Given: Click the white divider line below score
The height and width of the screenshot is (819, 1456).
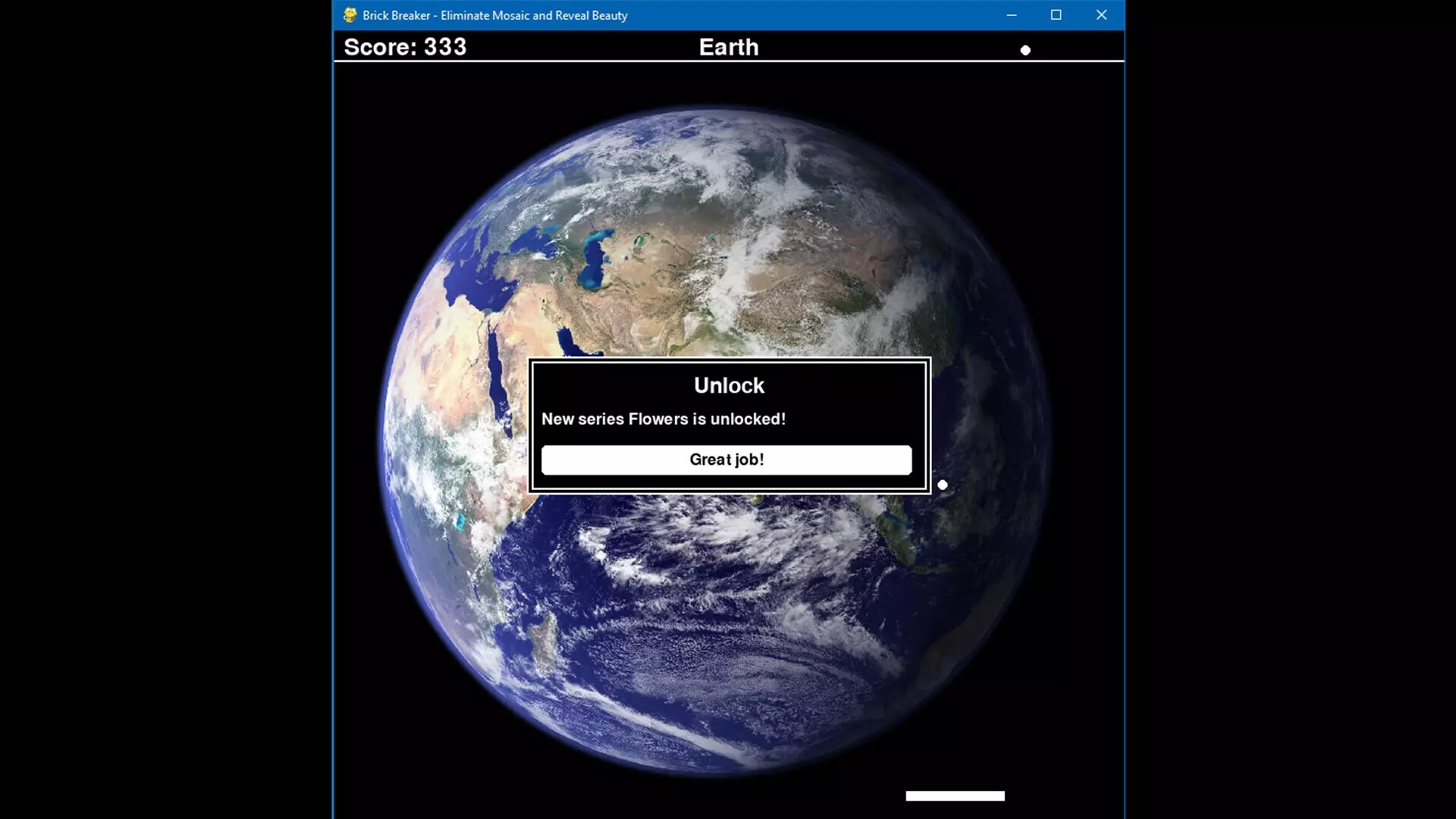Looking at the screenshot, I should coord(728,61).
